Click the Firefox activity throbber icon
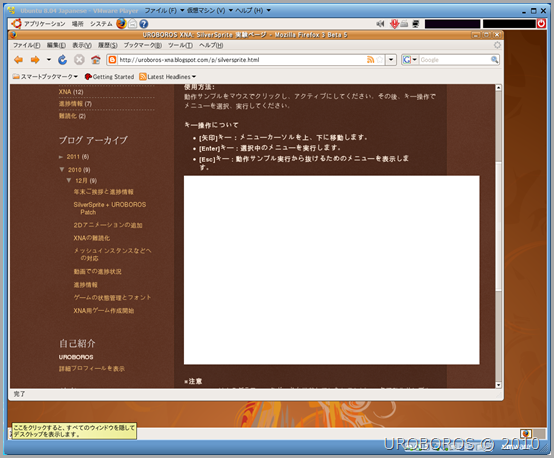Viewport: 554px width, 458px height. click(x=497, y=45)
